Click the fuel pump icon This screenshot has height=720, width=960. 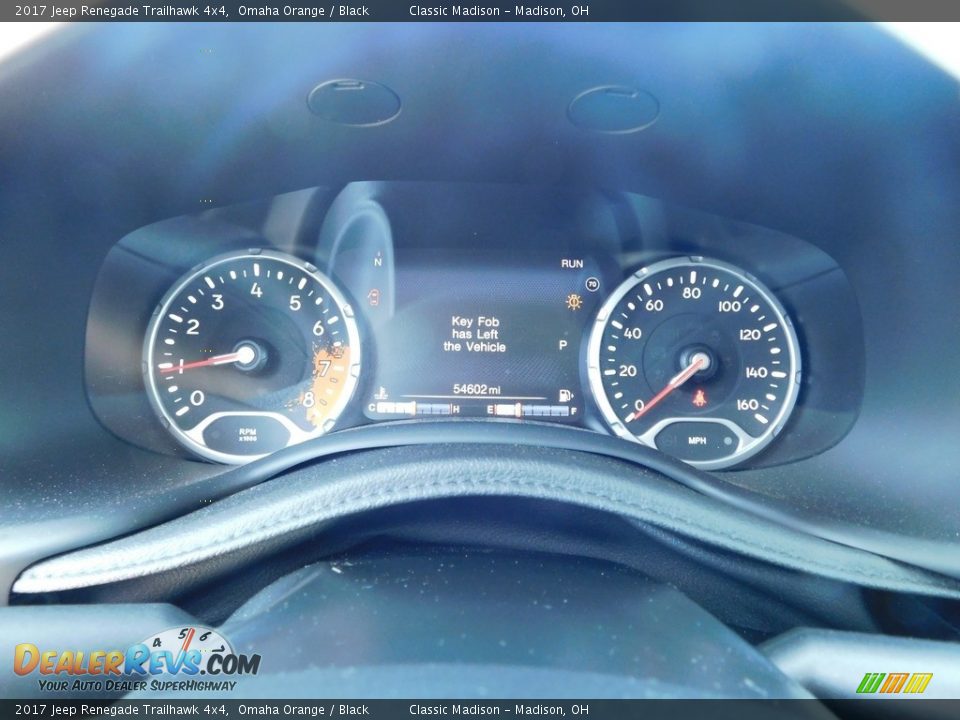pyautogui.click(x=566, y=395)
